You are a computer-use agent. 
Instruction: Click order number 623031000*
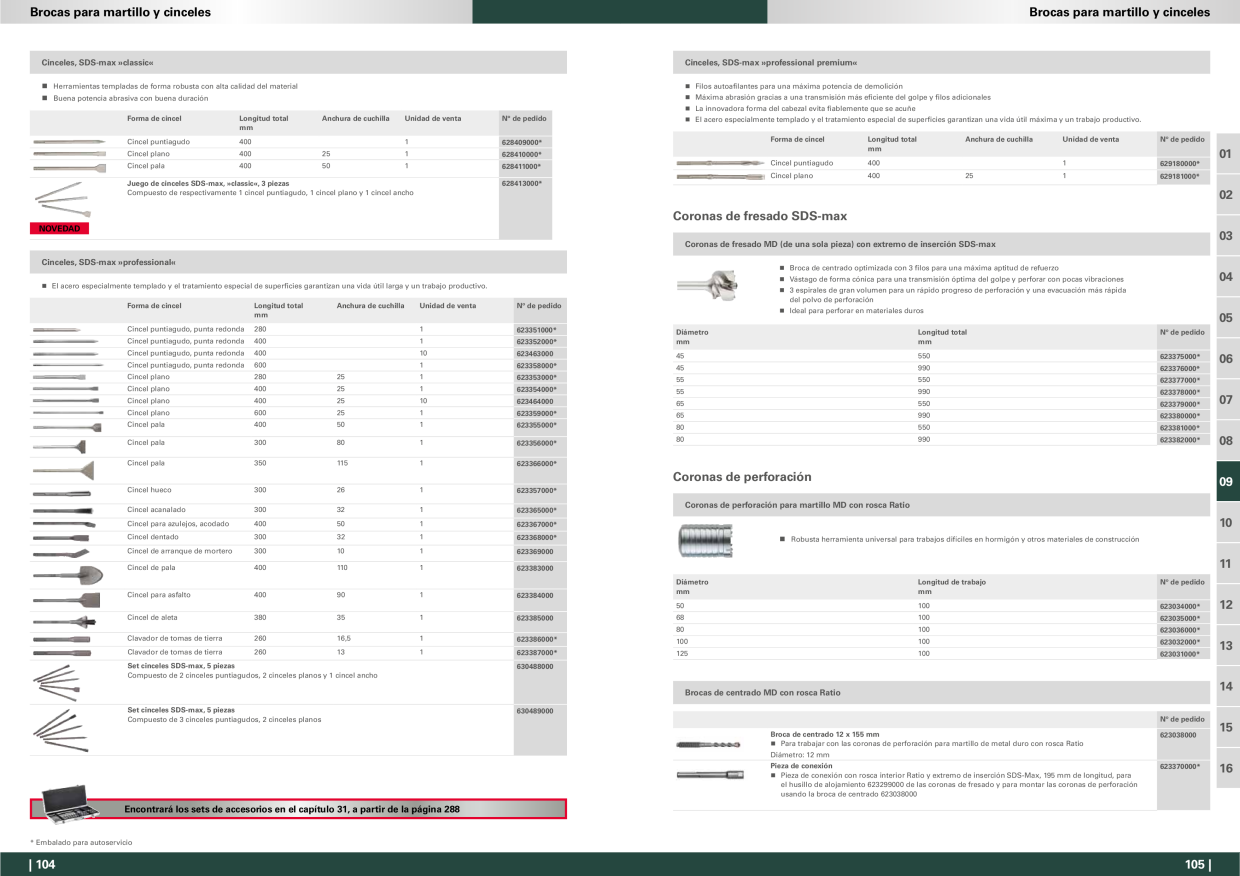(x=1180, y=653)
